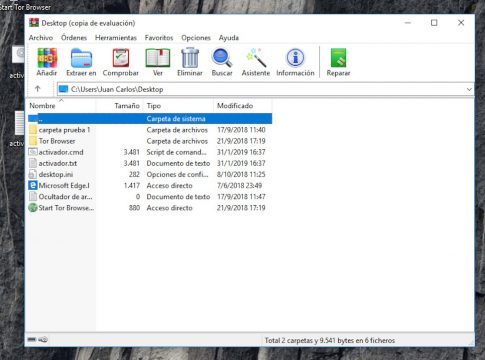
Task: Click the Microsoft Edge shortcut icon
Action: [33, 185]
